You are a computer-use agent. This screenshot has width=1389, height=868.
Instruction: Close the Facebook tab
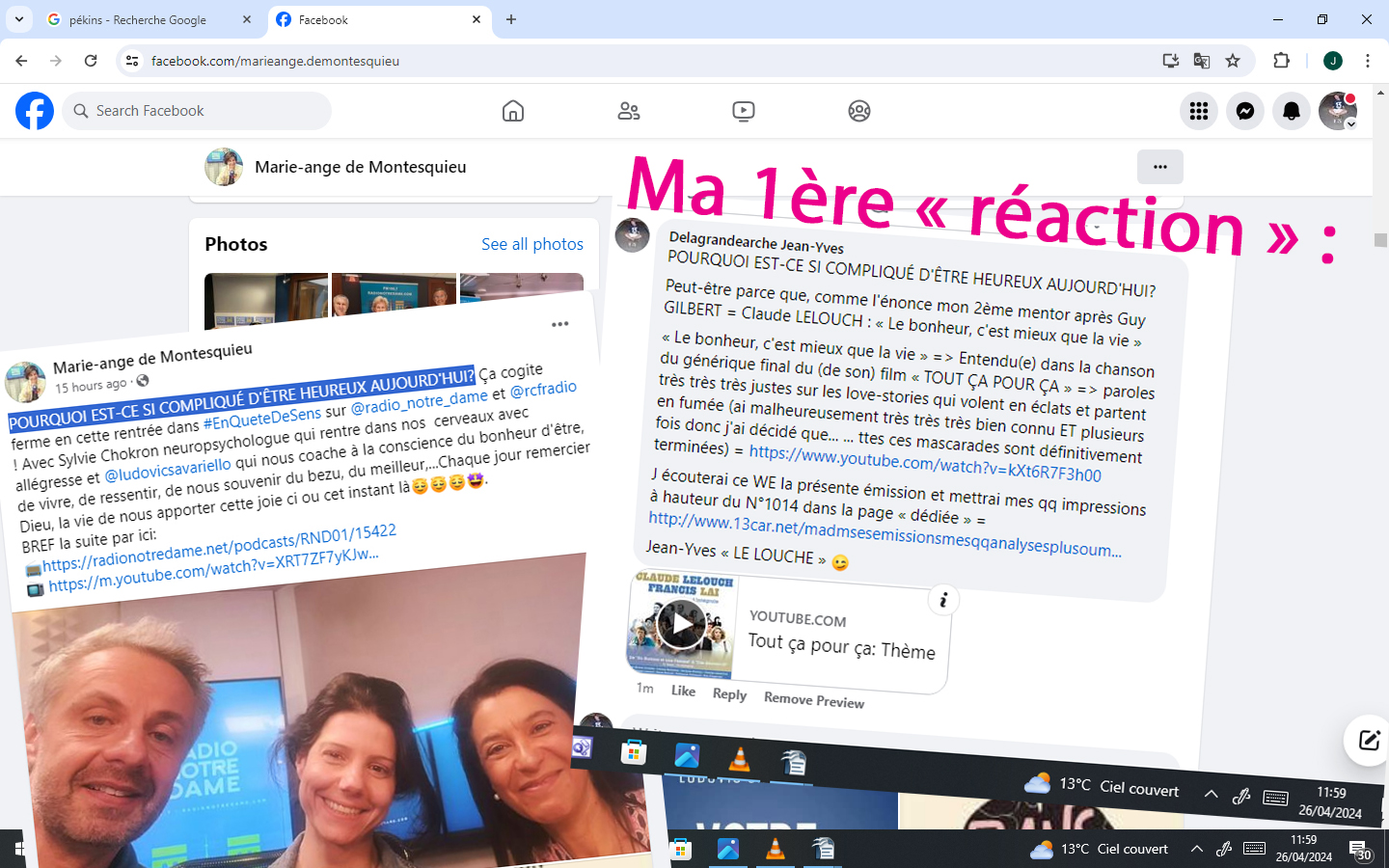477,19
